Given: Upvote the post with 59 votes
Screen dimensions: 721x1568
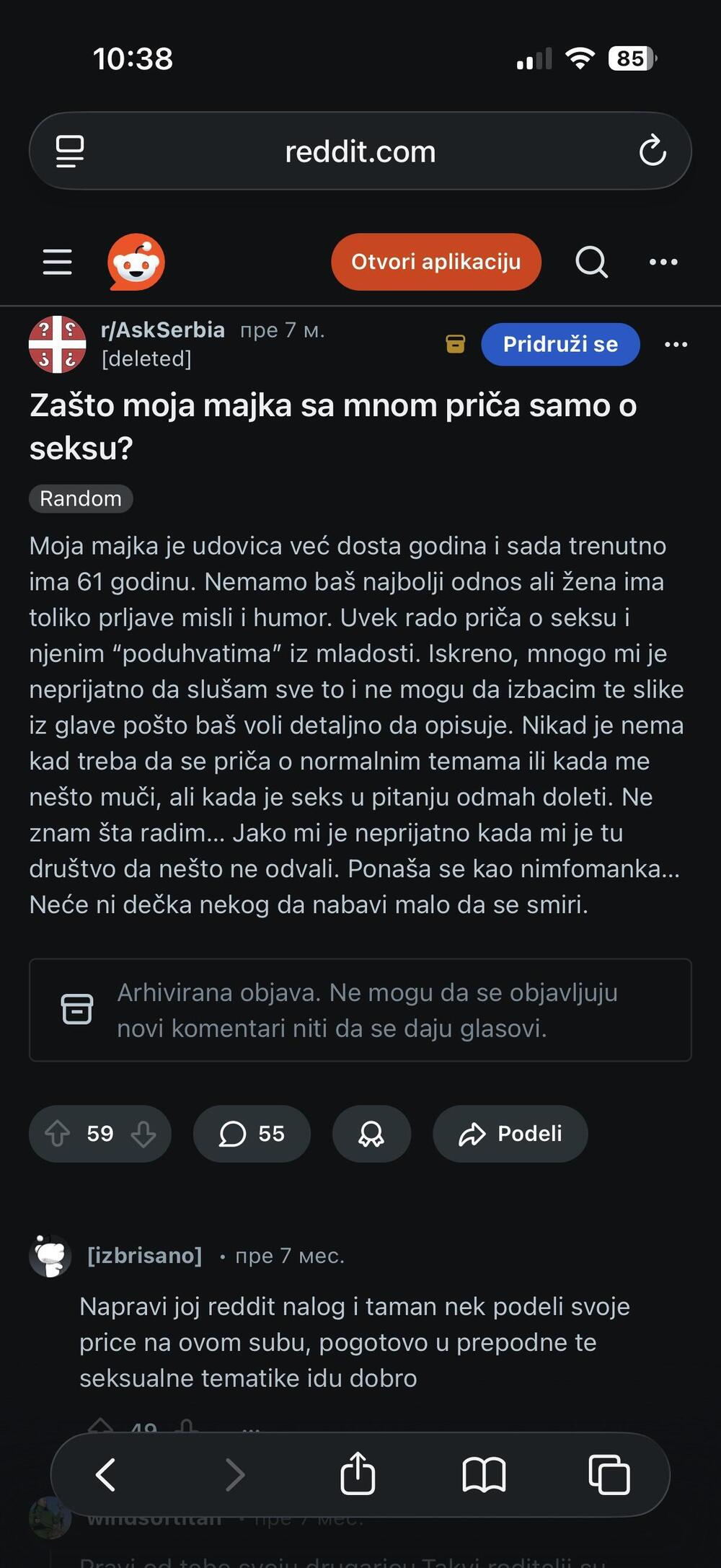Looking at the screenshot, I should pyautogui.click(x=58, y=1134).
